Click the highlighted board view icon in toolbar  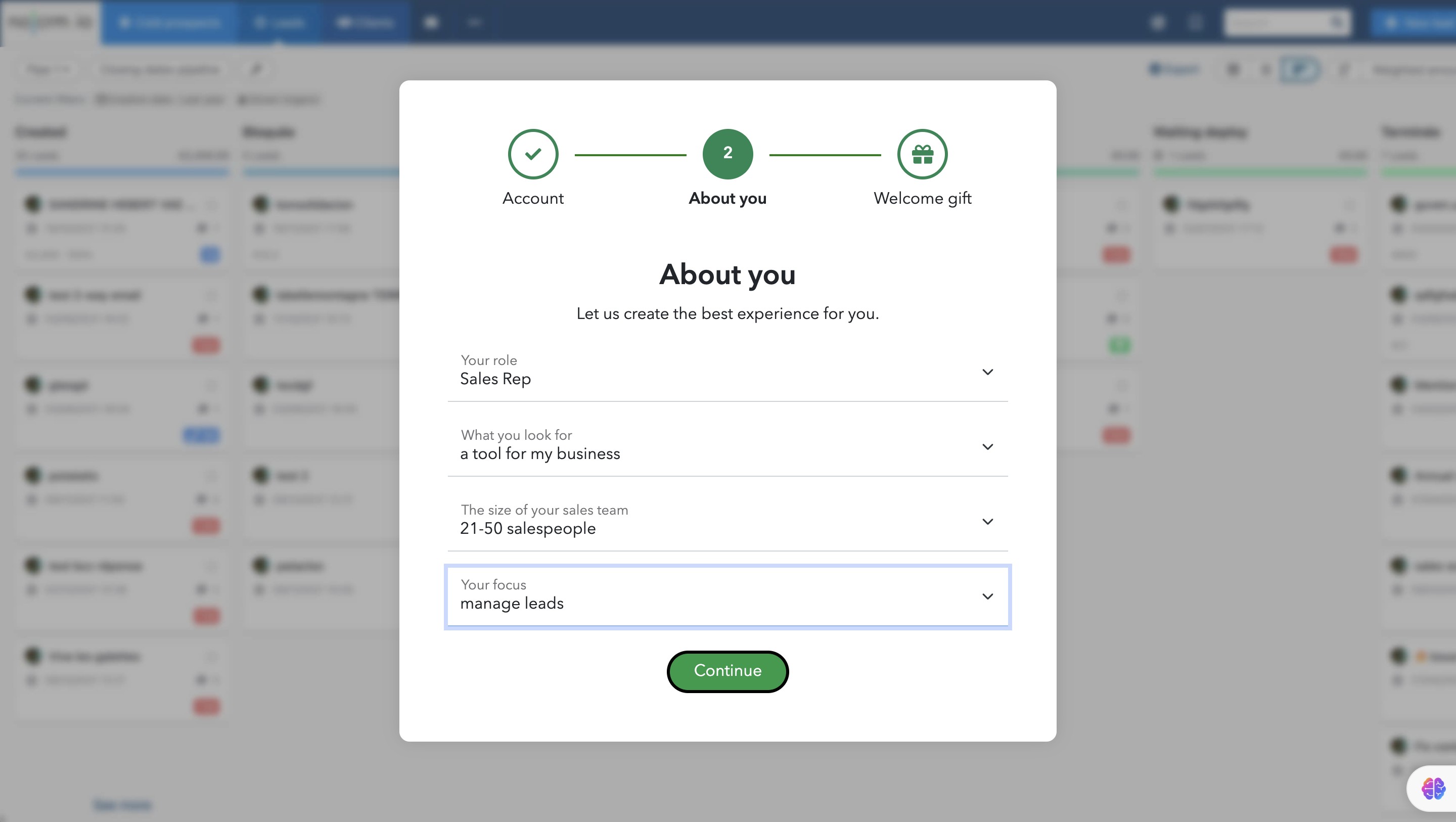tap(1299, 70)
